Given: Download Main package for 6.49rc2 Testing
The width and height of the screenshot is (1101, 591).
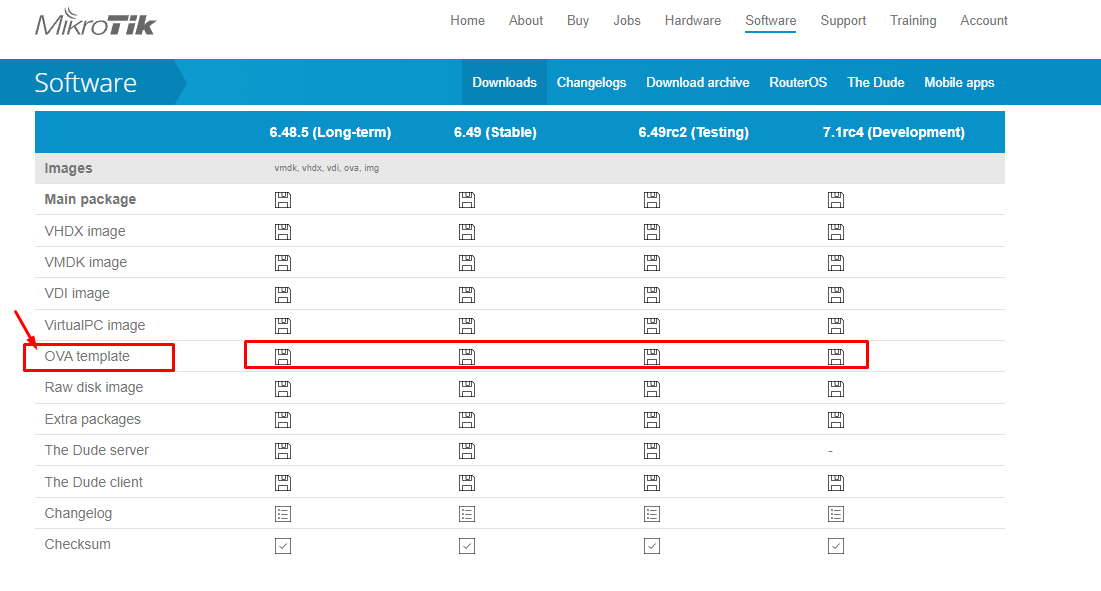Looking at the screenshot, I should (652, 200).
